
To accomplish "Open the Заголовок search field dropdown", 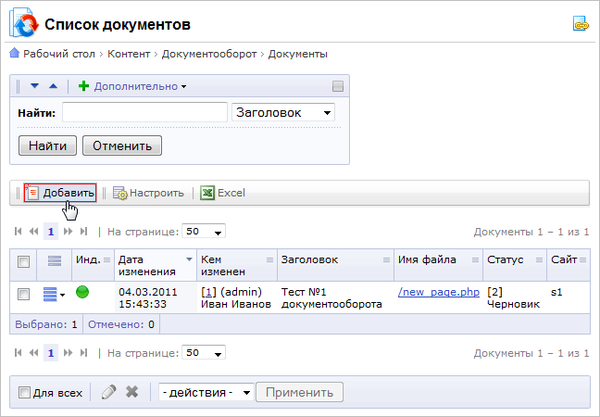I will 283,113.
